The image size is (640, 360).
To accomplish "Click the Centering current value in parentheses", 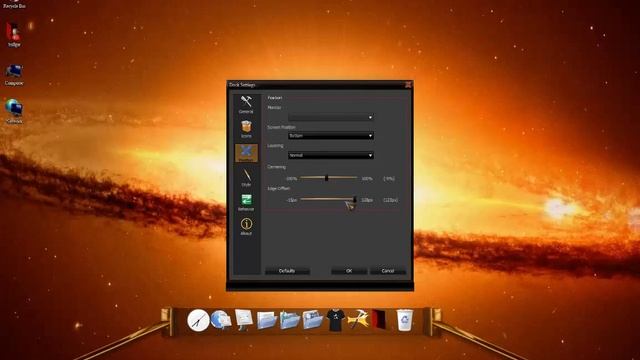I will pyautogui.click(x=389, y=178).
